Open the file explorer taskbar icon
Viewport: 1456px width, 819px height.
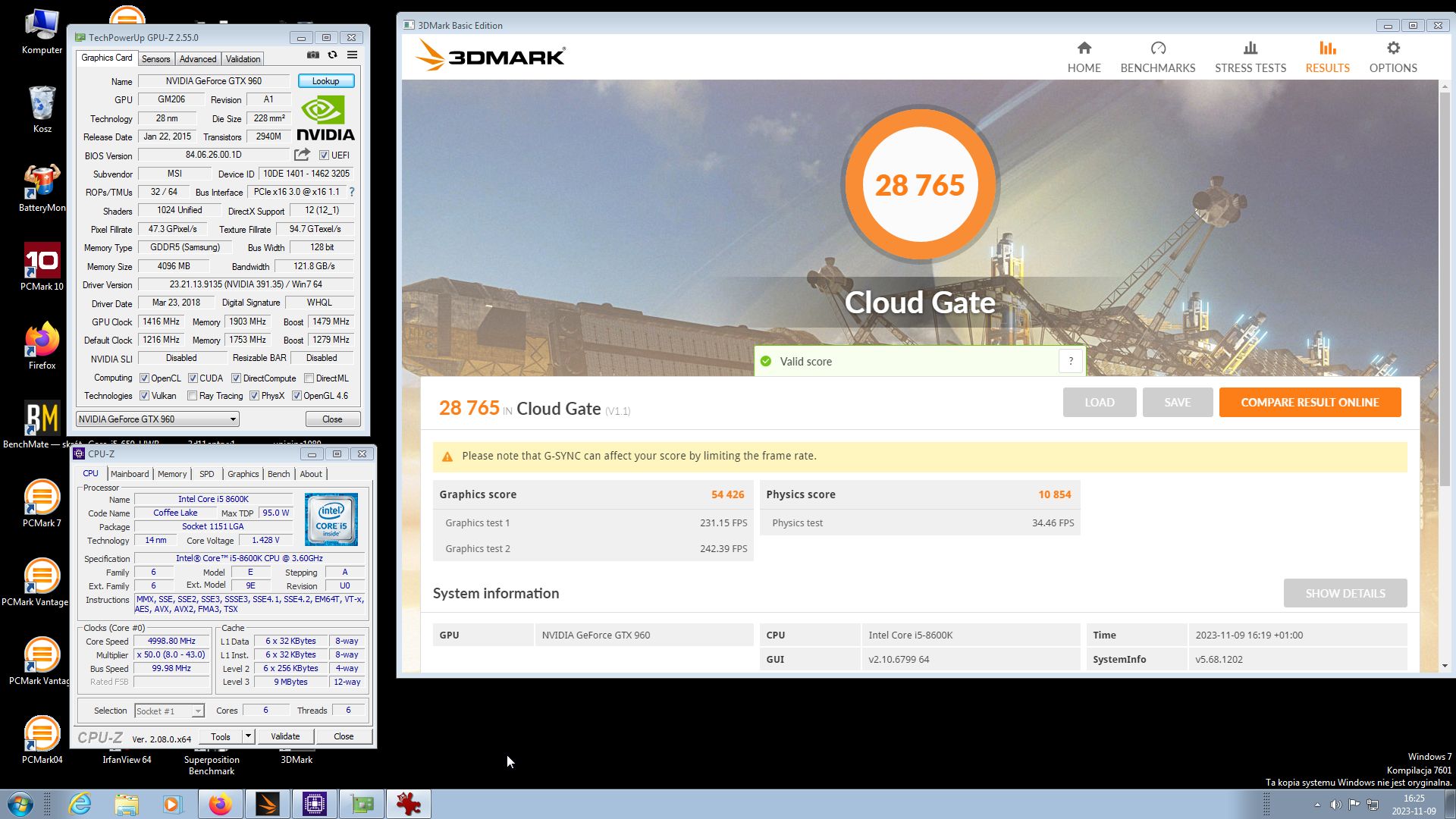coord(127,804)
